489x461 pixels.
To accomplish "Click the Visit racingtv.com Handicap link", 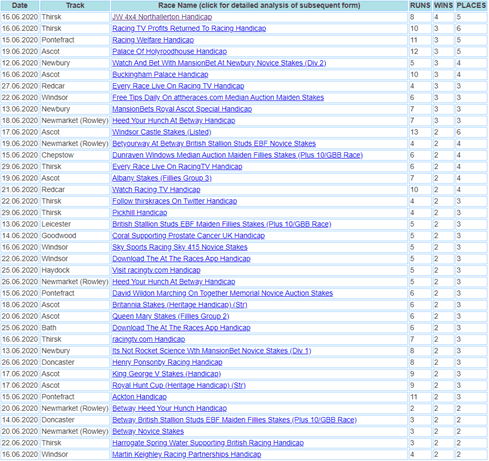I will click(x=156, y=270).
